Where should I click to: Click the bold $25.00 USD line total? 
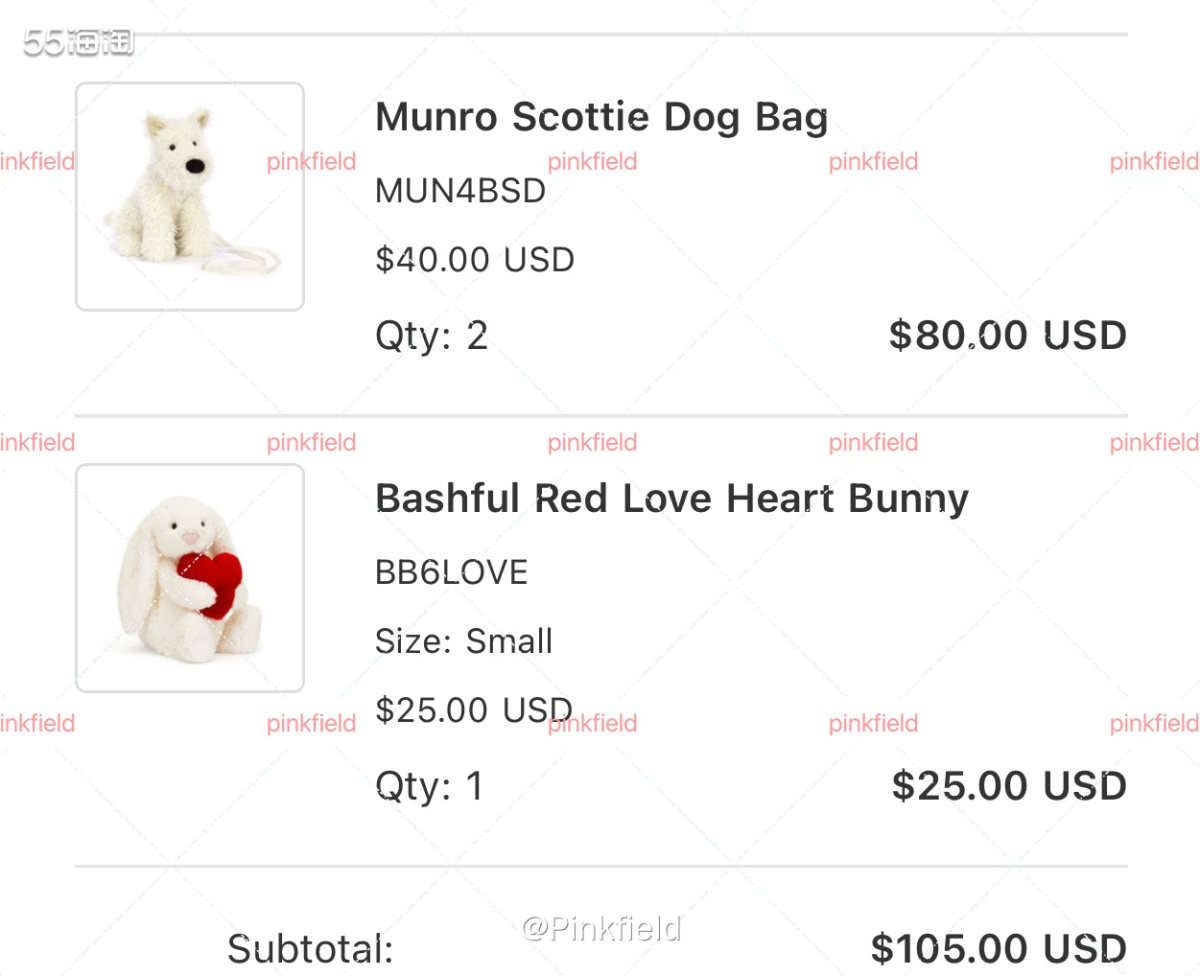[x=1008, y=786]
